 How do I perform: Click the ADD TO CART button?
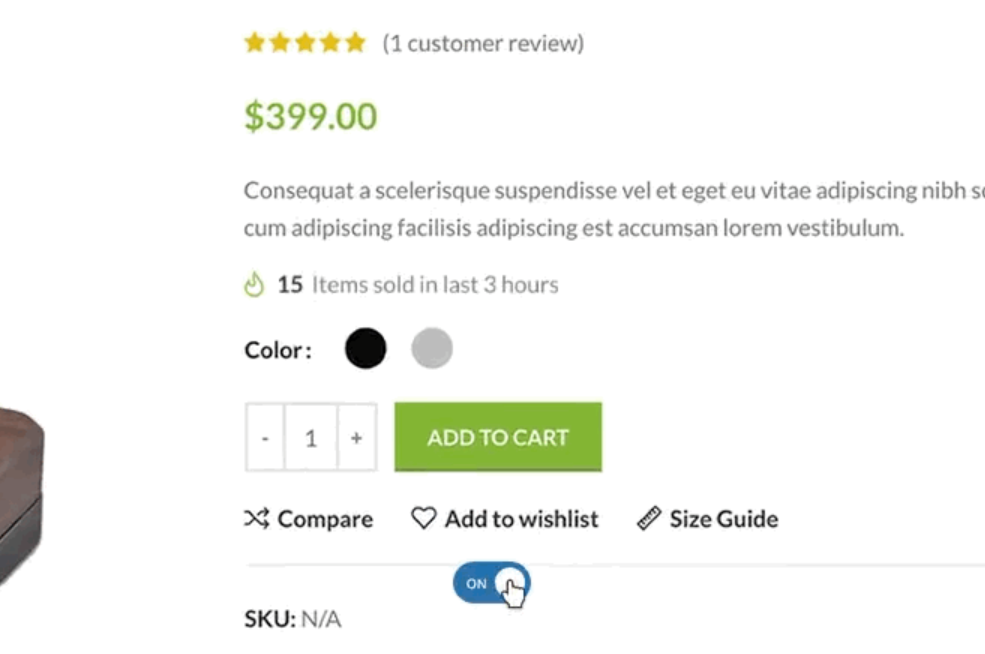click(x=497, y=436)
